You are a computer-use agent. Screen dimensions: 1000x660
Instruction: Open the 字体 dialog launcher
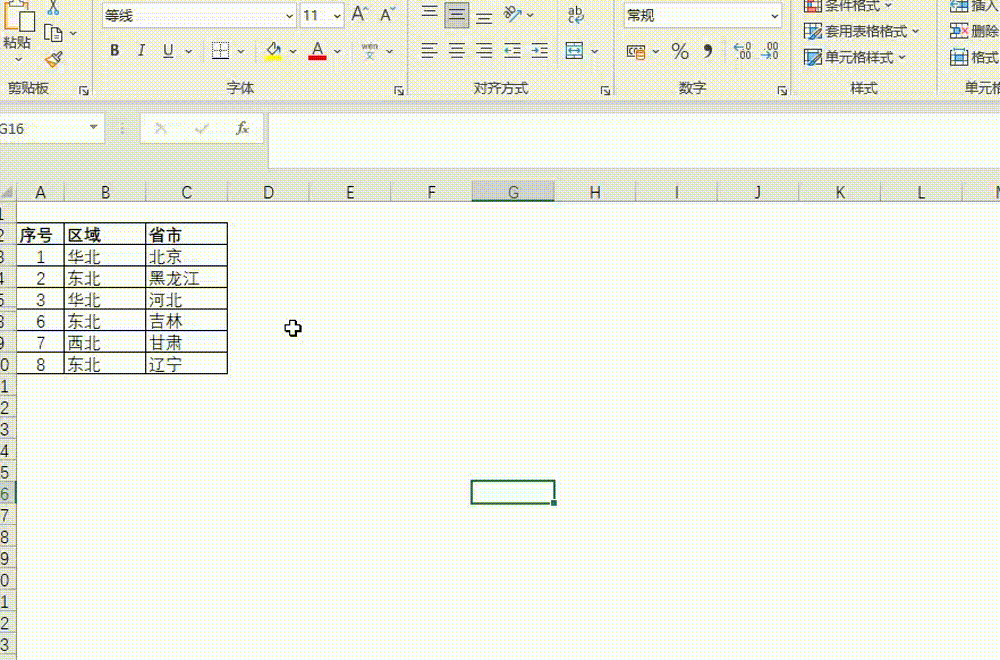(399, 91)
